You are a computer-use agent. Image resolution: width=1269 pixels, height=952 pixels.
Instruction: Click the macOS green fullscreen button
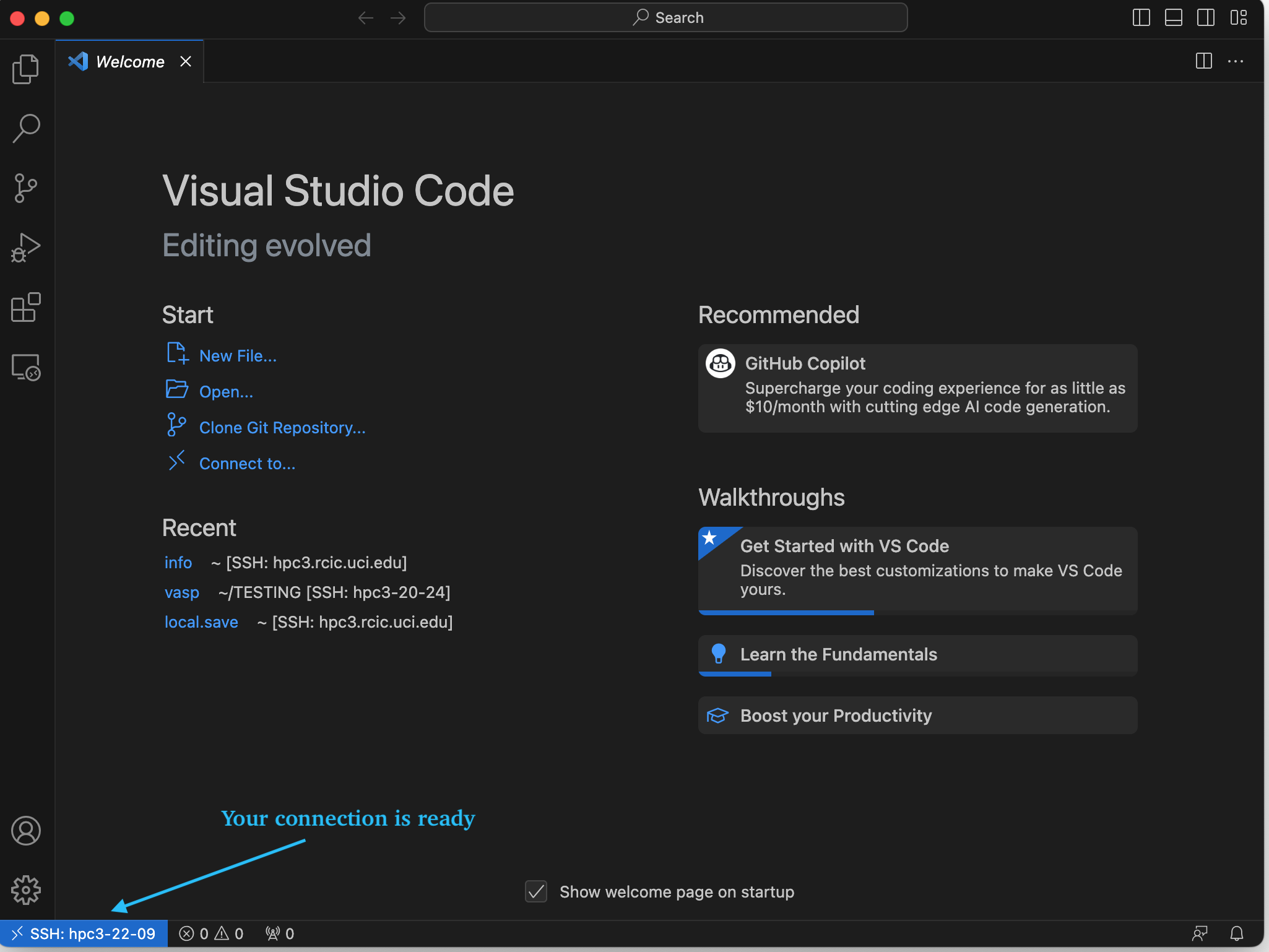[x=67, y=18]
